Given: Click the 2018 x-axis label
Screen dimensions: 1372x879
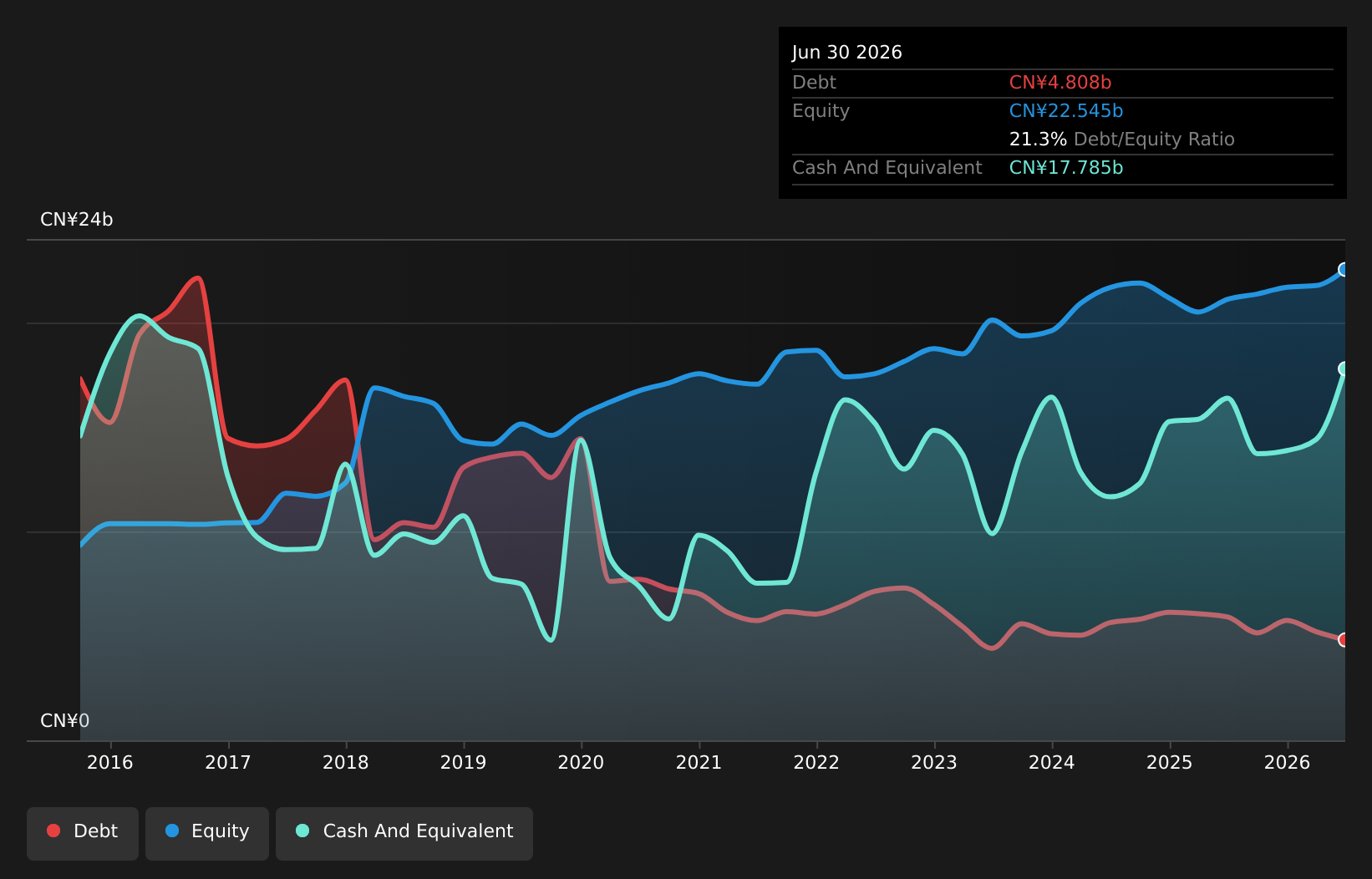Looking at the screenshot, I should (x=346, y=762).
